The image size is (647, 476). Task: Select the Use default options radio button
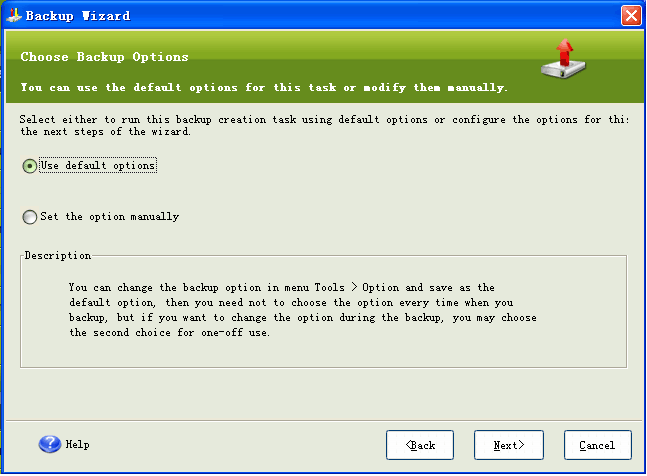pos(30,166)
